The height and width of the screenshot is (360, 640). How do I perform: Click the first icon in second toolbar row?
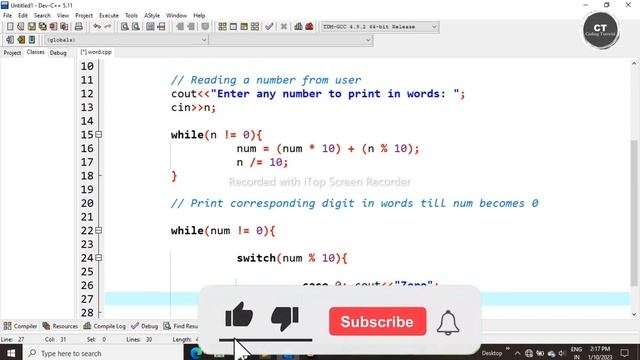(x=10, y=40)
